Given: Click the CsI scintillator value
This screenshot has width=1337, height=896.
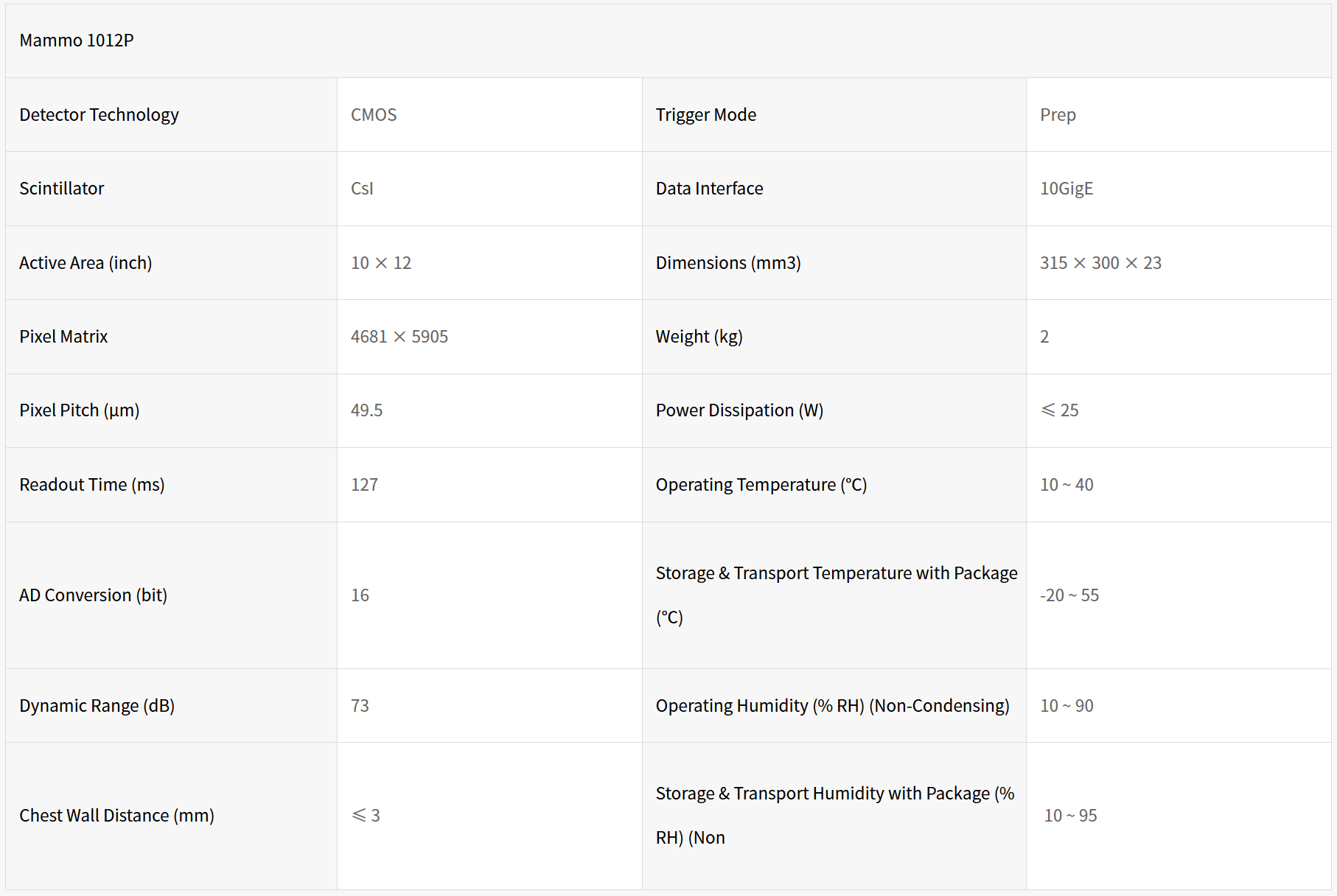Looking at the screenshot, I should [362, 189].
